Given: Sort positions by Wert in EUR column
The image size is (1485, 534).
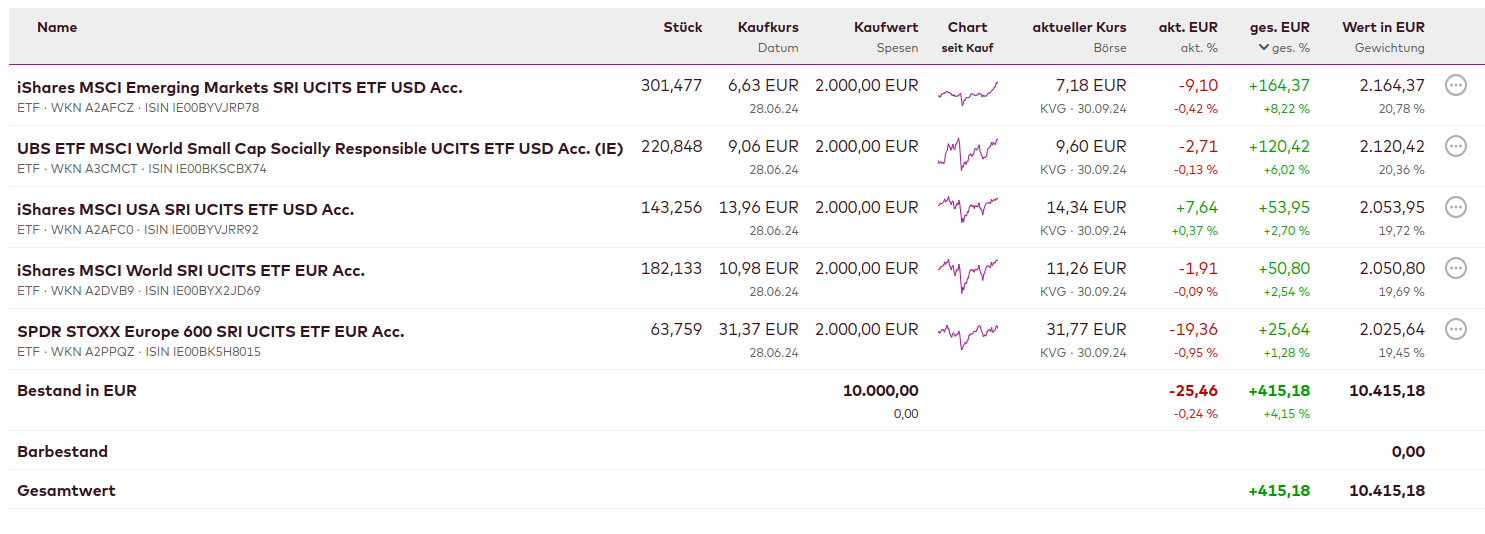Looking at the screenshot, I should pos(1383,28).
